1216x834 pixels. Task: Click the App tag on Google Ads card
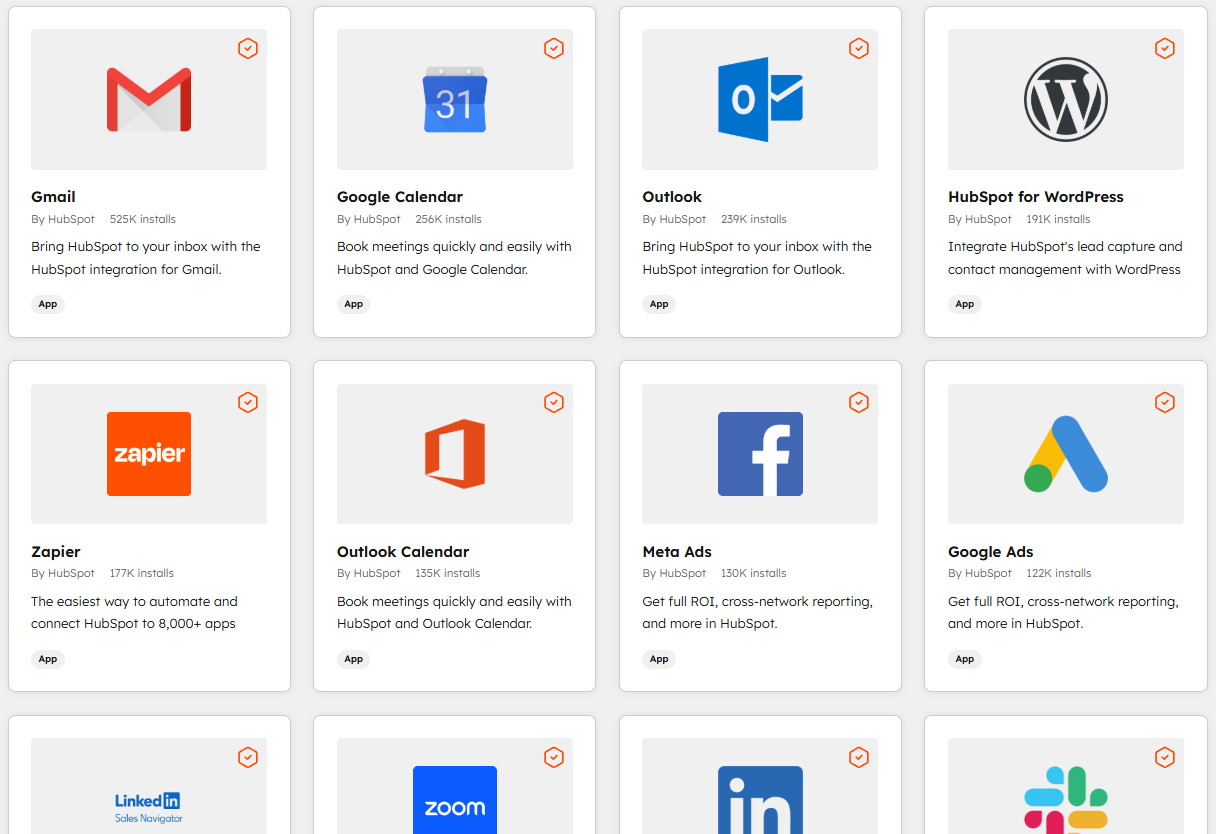[x=965, y=659]
